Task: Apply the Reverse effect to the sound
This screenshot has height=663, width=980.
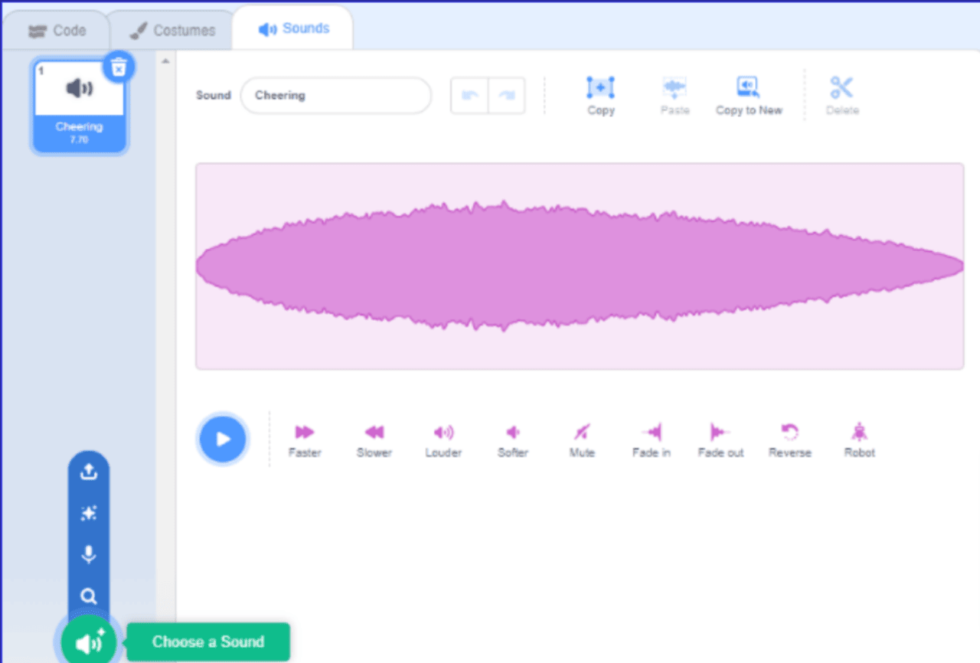Action: click(x=789, y=438)
